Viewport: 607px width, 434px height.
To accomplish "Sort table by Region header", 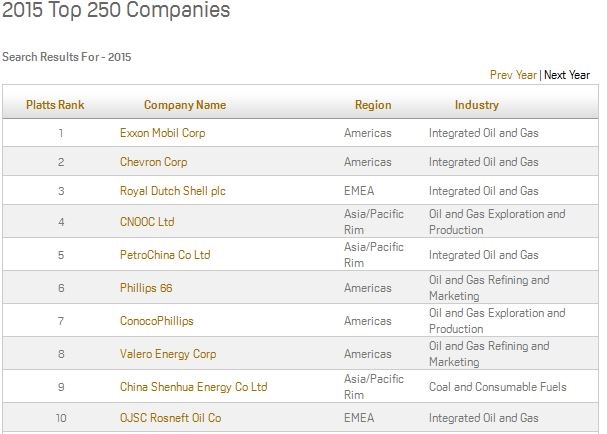I will pyautogui.click(x=373, y=105).
